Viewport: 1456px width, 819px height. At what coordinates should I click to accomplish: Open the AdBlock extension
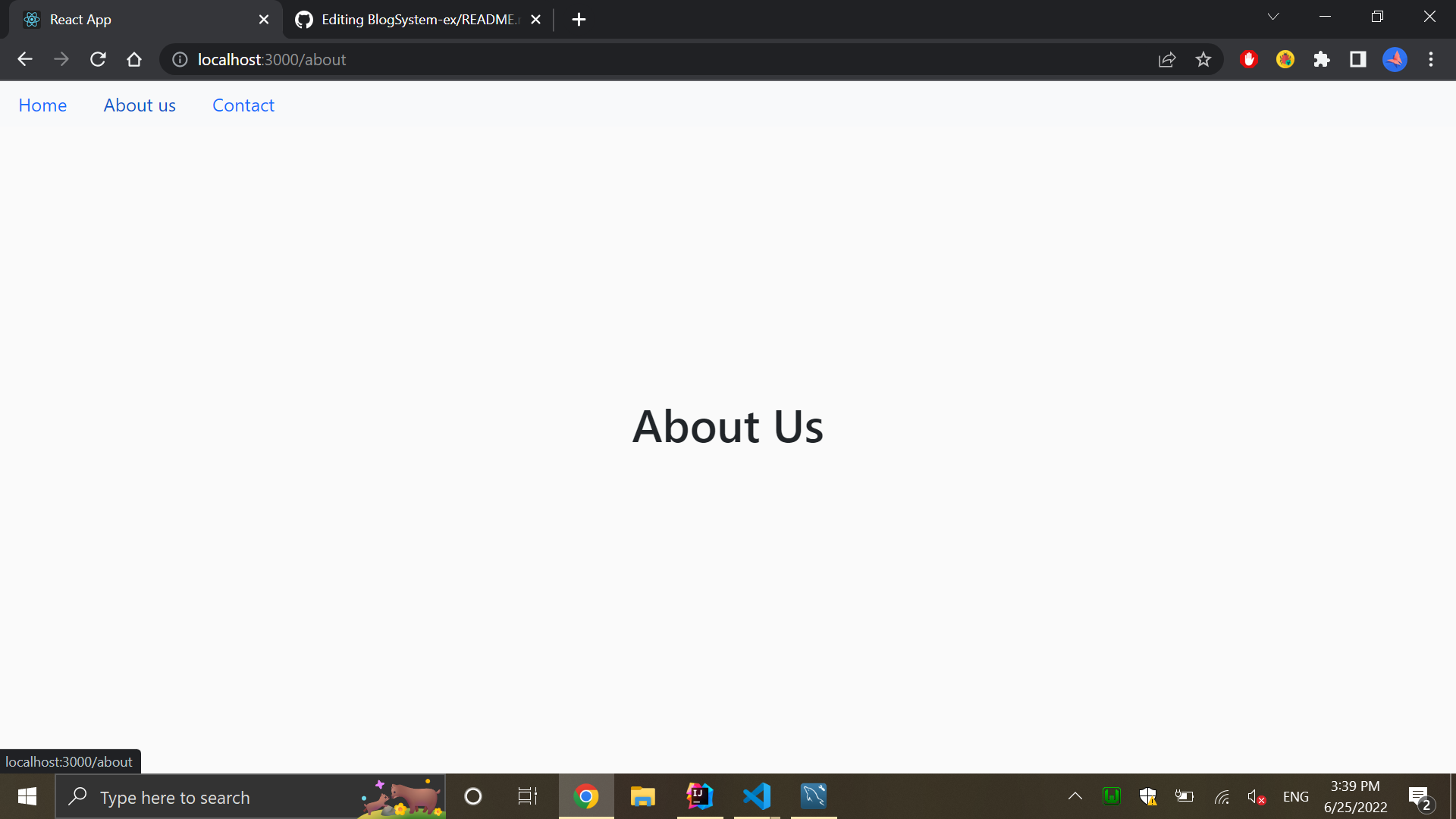1248,59
